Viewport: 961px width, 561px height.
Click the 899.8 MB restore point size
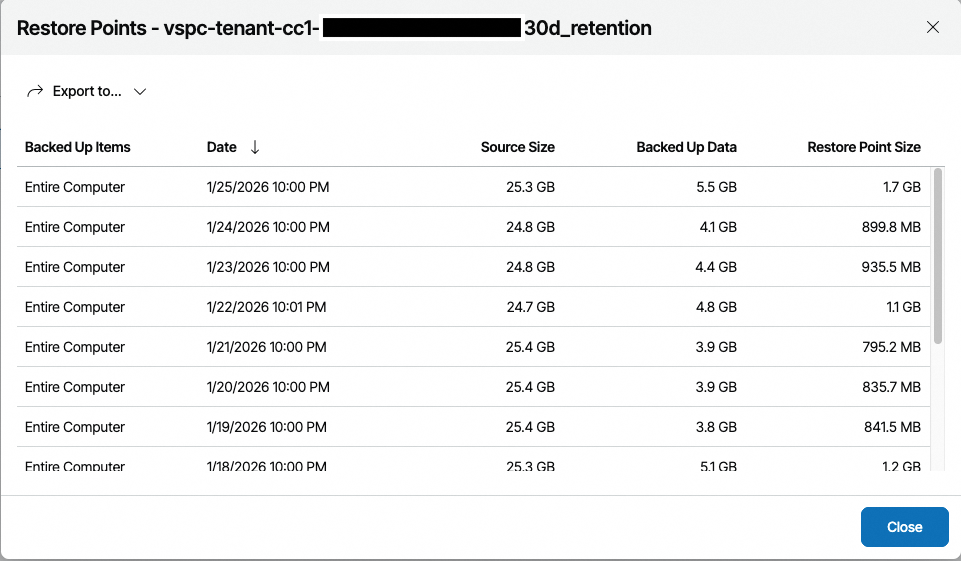point(892,227)
